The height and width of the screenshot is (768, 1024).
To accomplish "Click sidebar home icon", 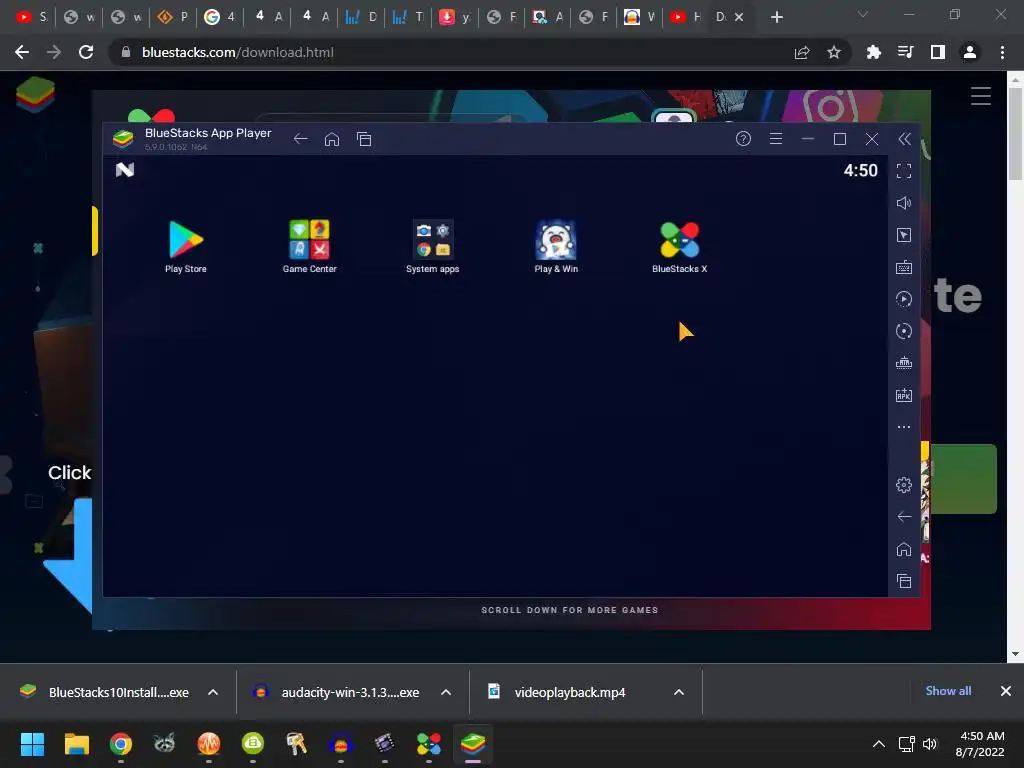I will point(904,549).
